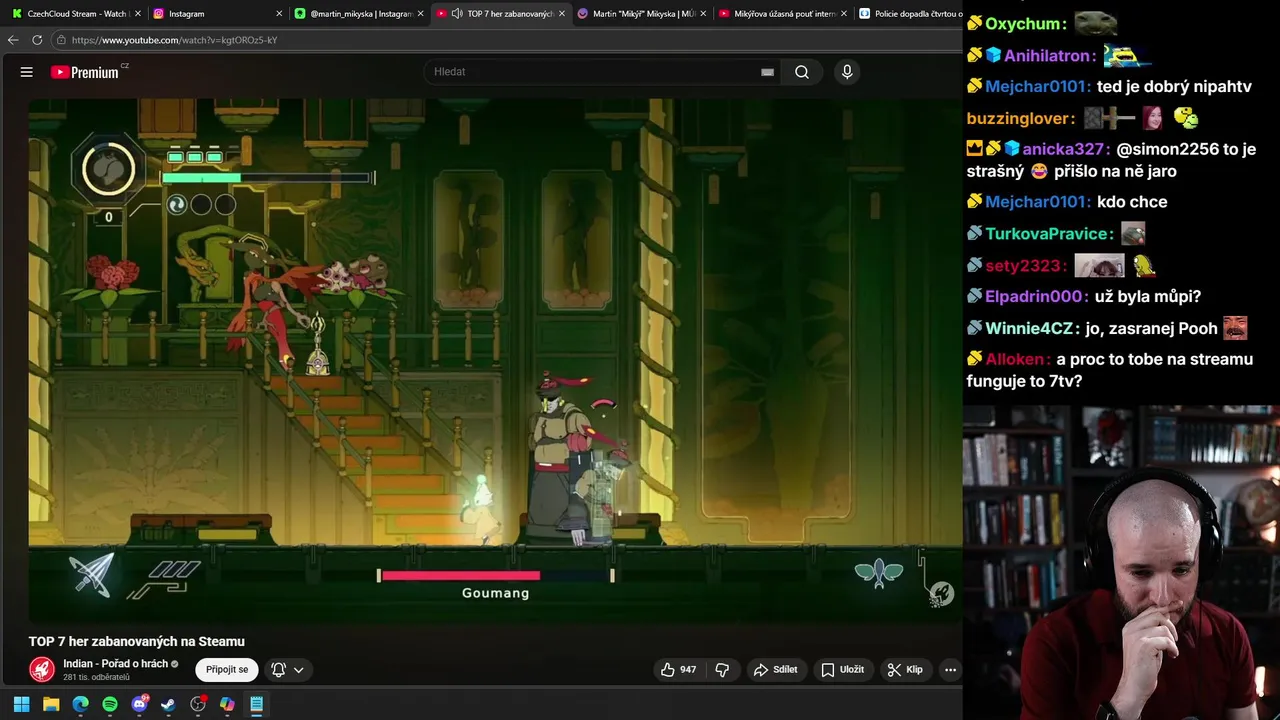Click chat username Winnie4CZ

click(x=1029, y=329)
